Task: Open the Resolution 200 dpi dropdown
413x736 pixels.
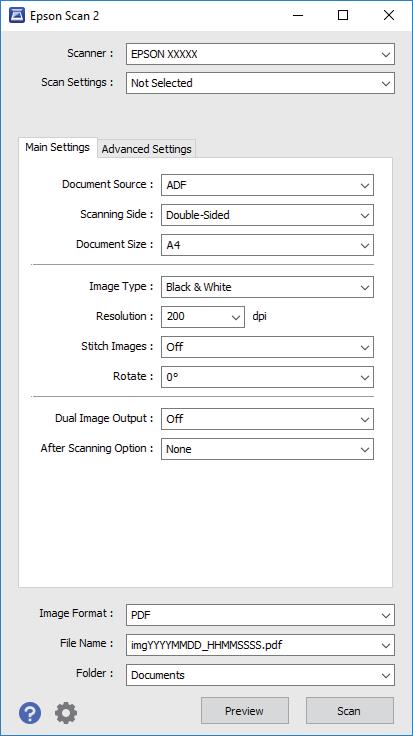Action: (203, 317)
